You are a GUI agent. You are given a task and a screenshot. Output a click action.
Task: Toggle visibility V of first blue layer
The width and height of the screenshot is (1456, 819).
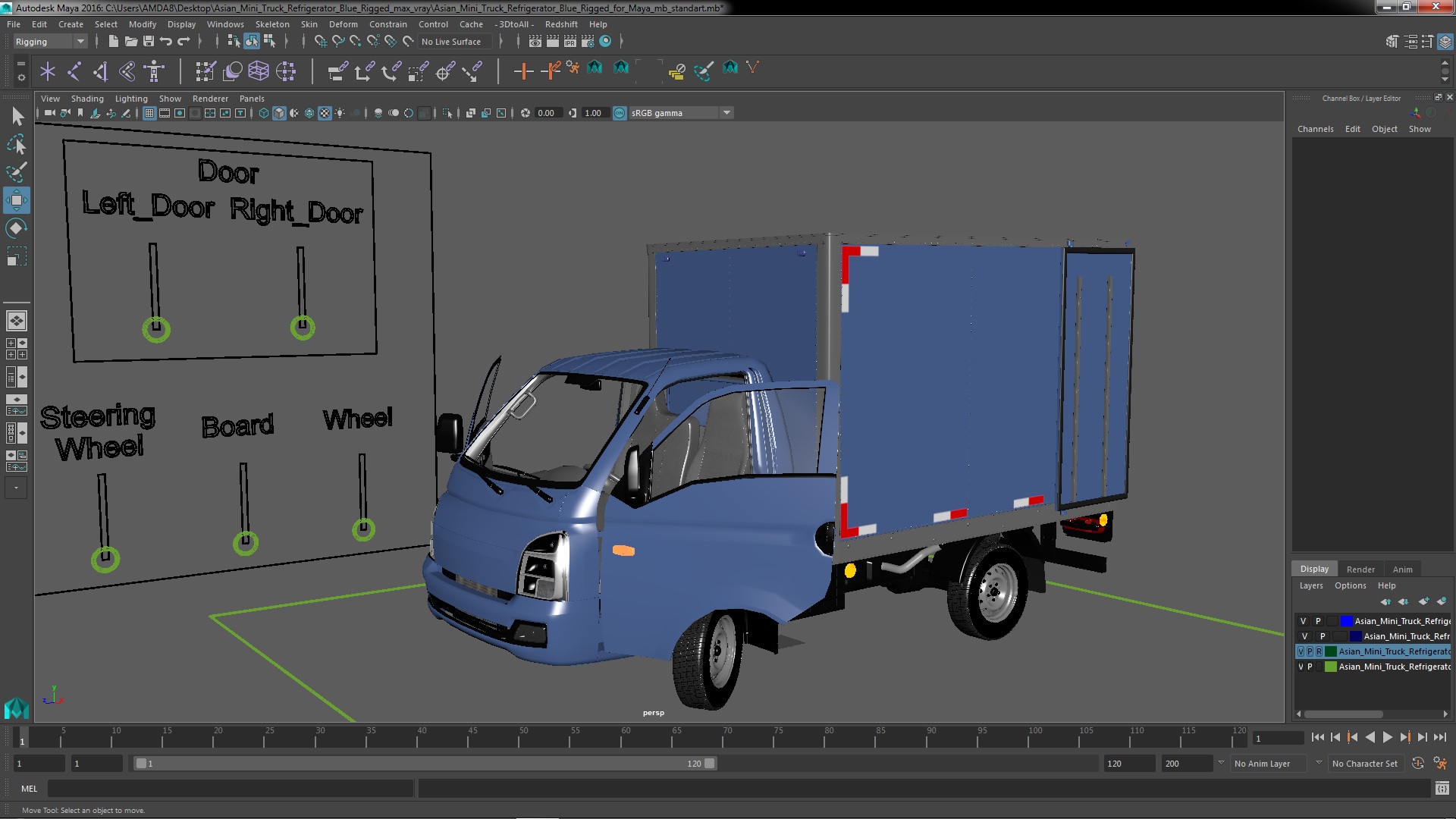(x=1304, y=621)
